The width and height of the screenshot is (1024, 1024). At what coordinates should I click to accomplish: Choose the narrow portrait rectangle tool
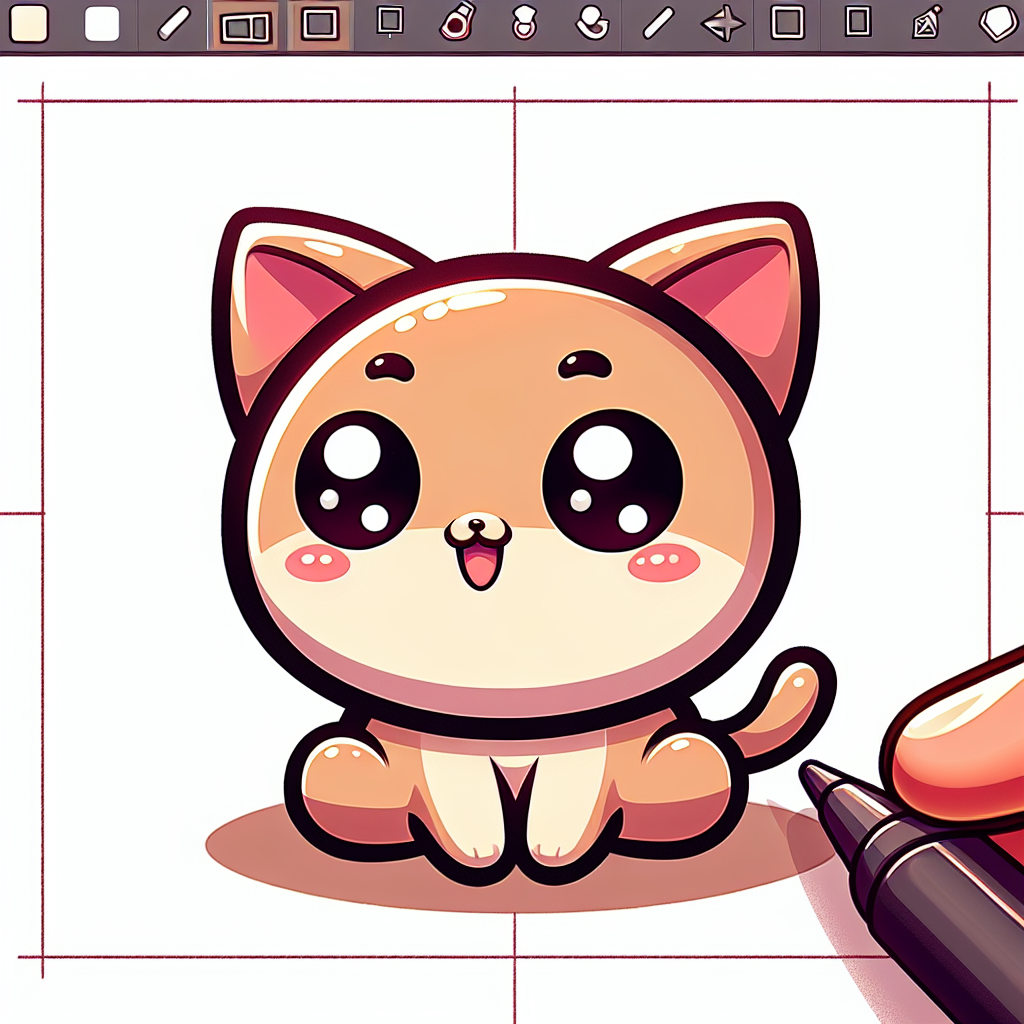pos(858,22)
